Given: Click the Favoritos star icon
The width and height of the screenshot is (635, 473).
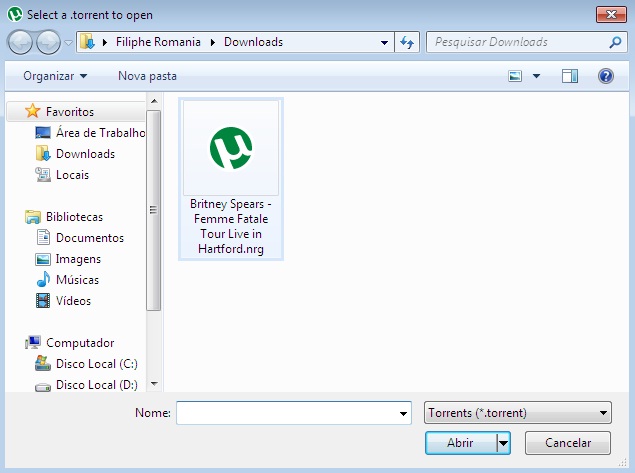Looking at the screenshot, I should pos(32,111).
